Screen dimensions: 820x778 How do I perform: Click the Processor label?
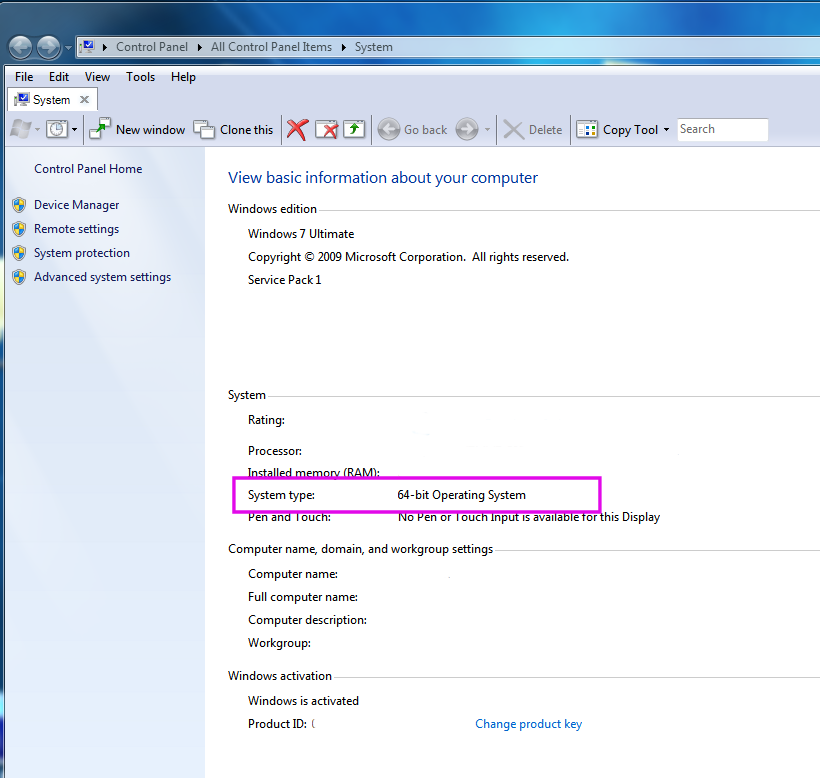[275, 451]
